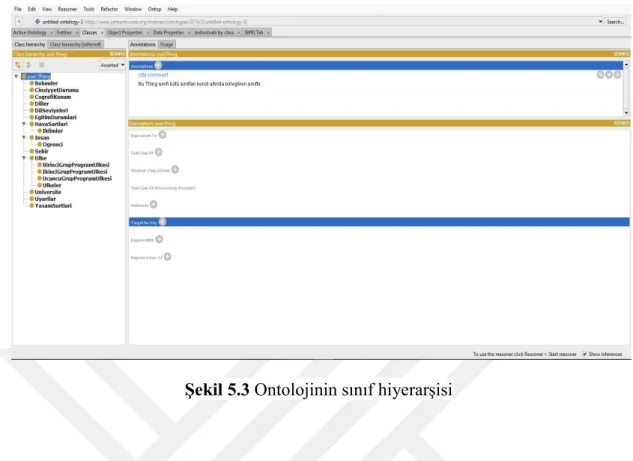Collapse the HavaSartlari tree node

pos(24,124)
